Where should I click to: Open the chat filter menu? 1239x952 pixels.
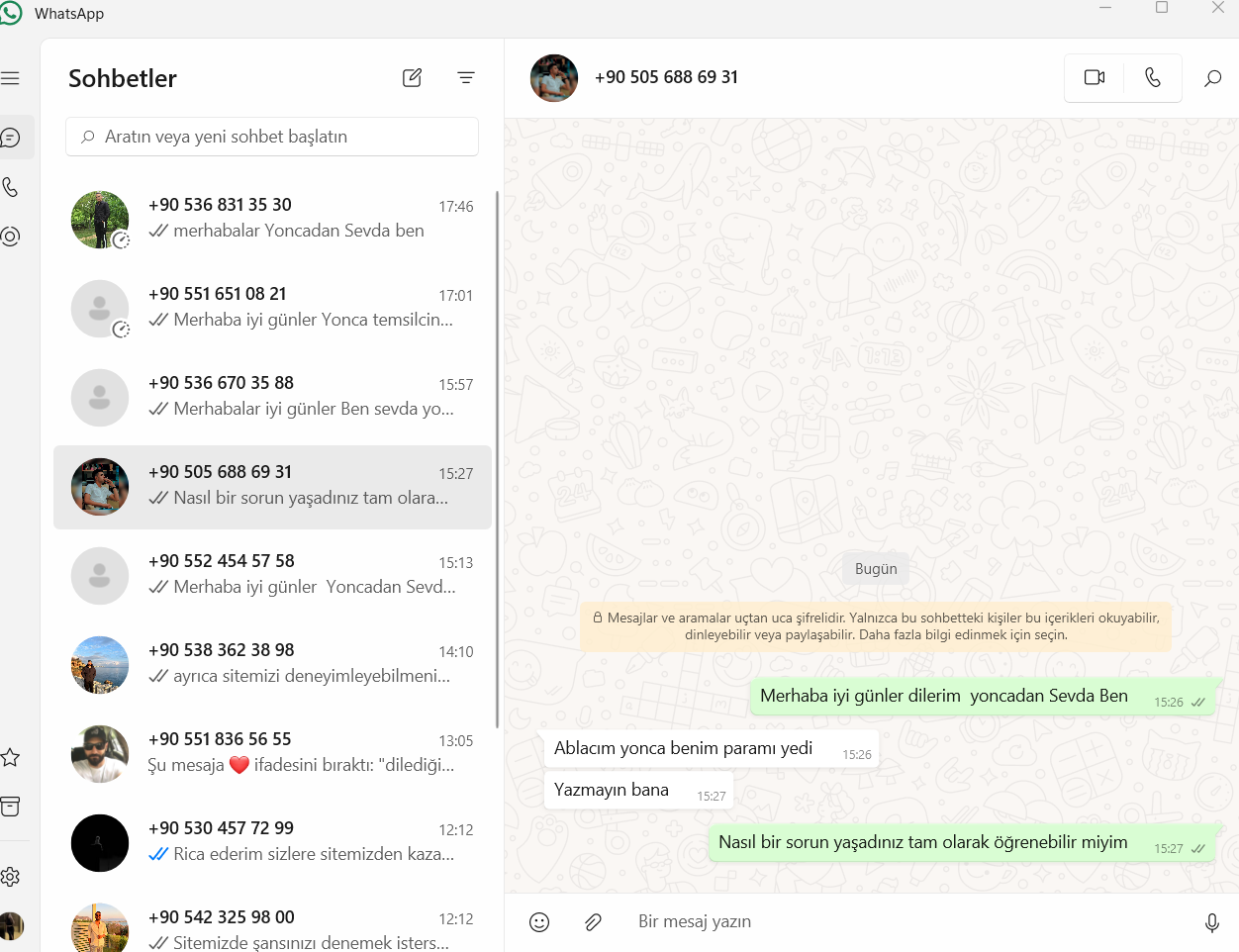466,77
